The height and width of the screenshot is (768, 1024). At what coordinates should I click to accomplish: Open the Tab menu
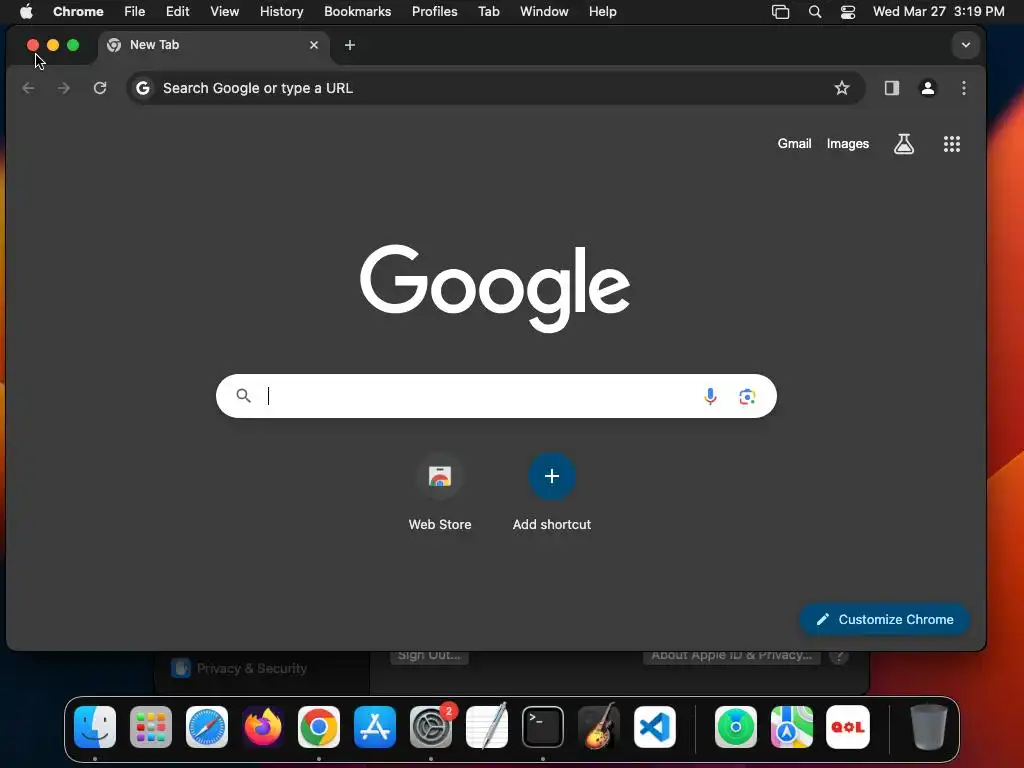(x=488, y=11)
